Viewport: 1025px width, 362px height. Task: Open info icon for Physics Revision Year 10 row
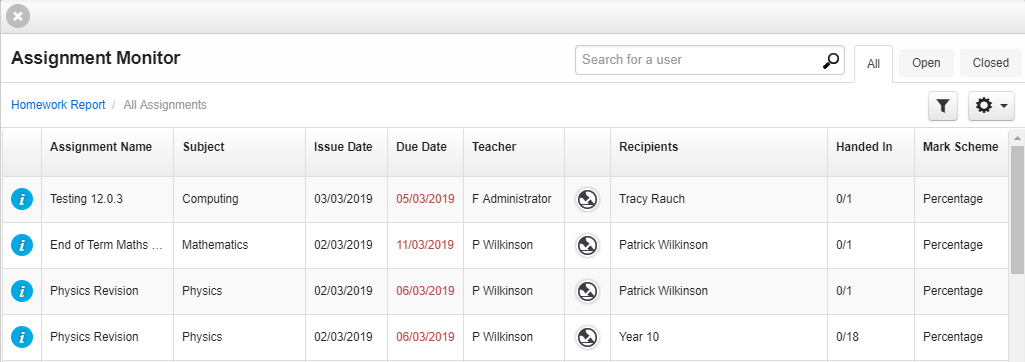(22, 337)
